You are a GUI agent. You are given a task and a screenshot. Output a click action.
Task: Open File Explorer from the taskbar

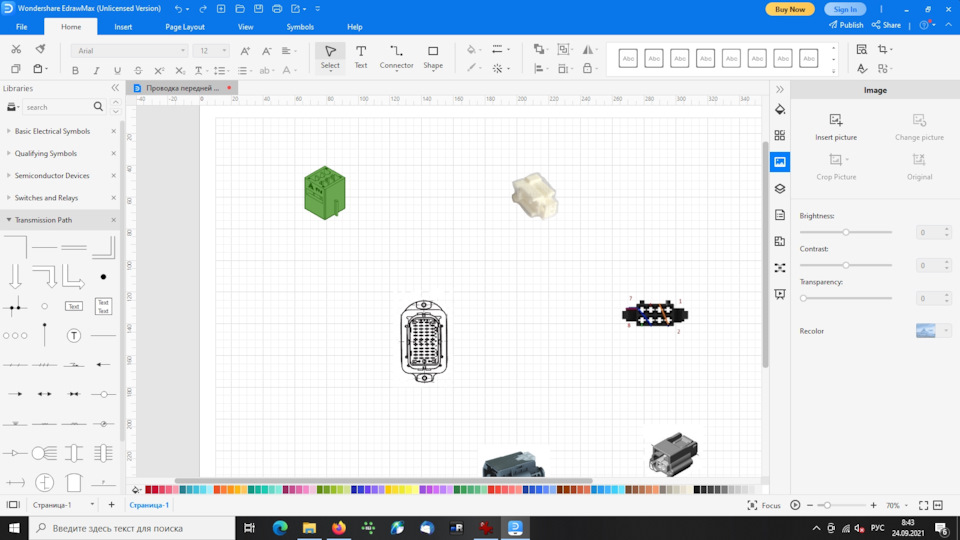[309, 528]
